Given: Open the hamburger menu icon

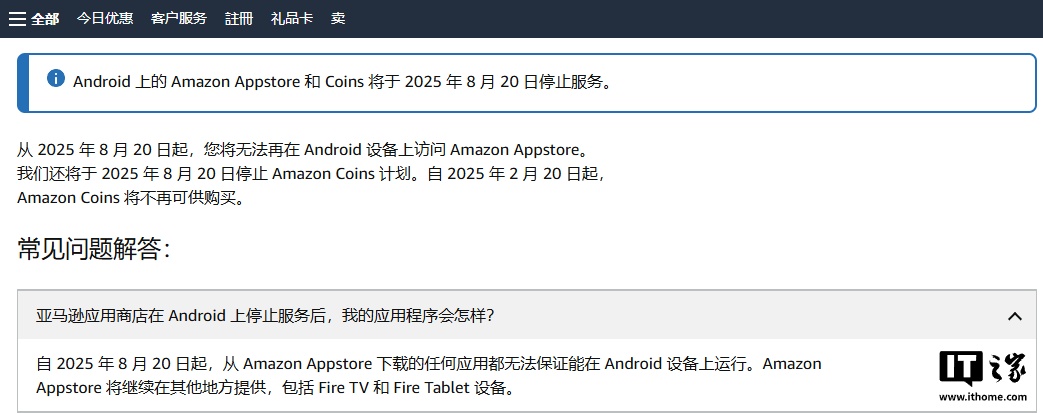Looking at the screenshot, I should click(17, 19).
